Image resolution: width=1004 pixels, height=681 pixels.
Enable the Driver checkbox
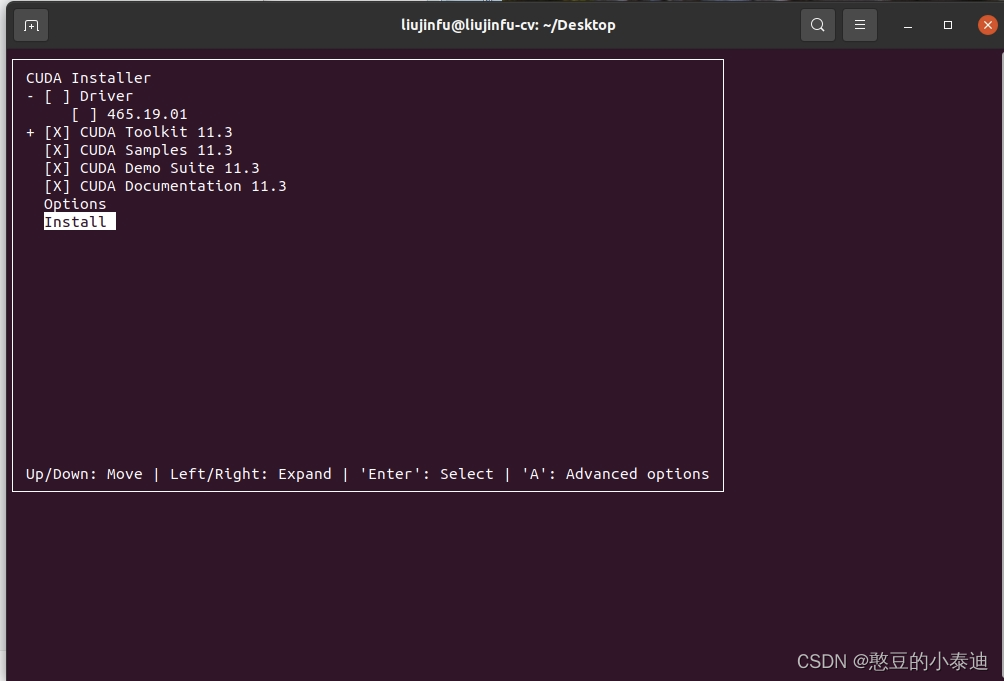57,95
